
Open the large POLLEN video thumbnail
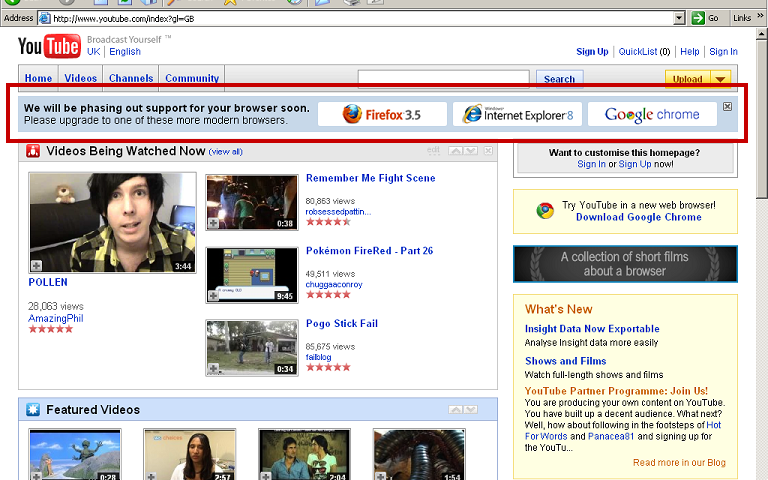pyautogui.click(x=112, y=223)
